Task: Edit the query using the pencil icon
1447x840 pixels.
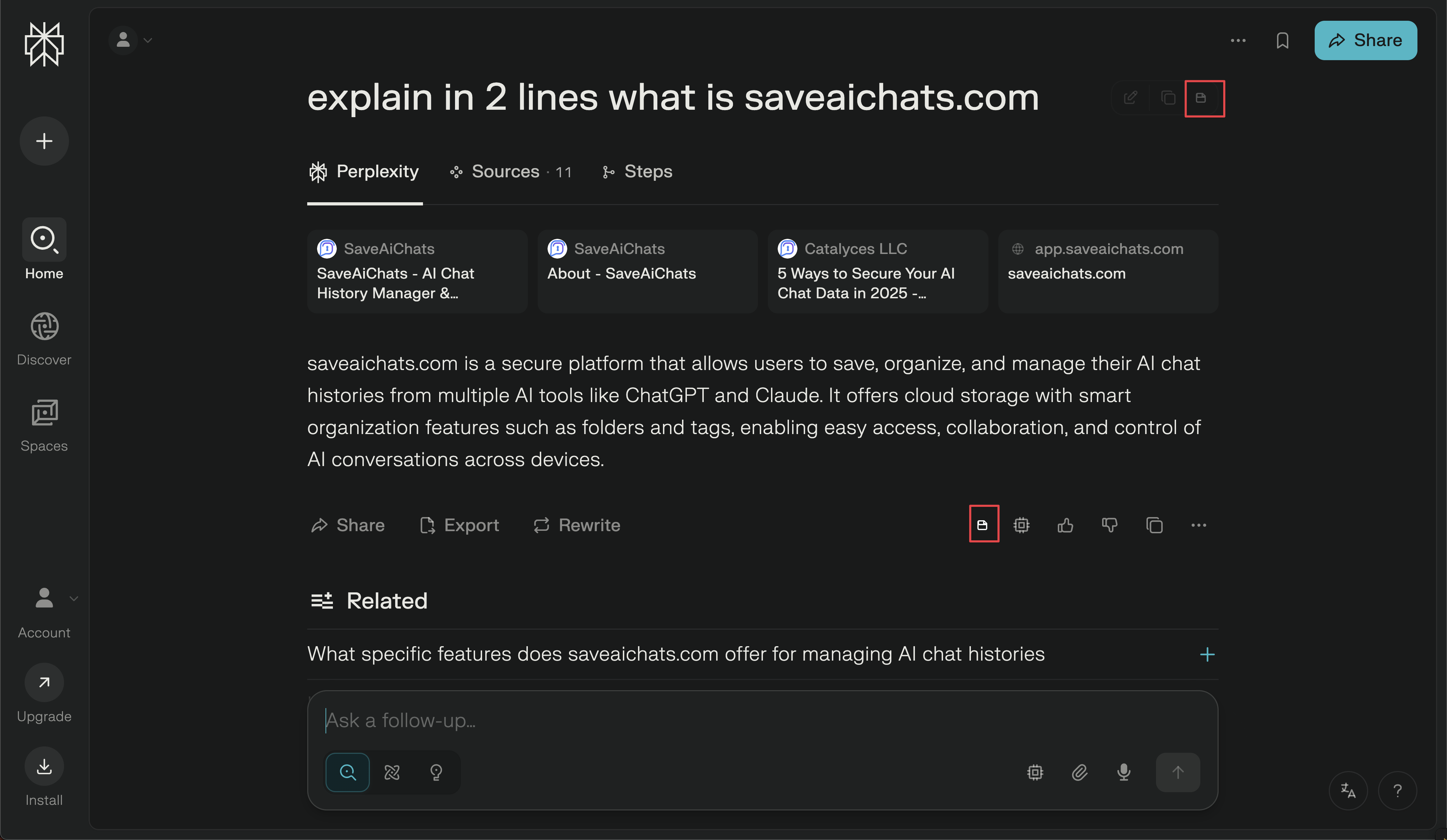Action: click(x=1130, y=97)
